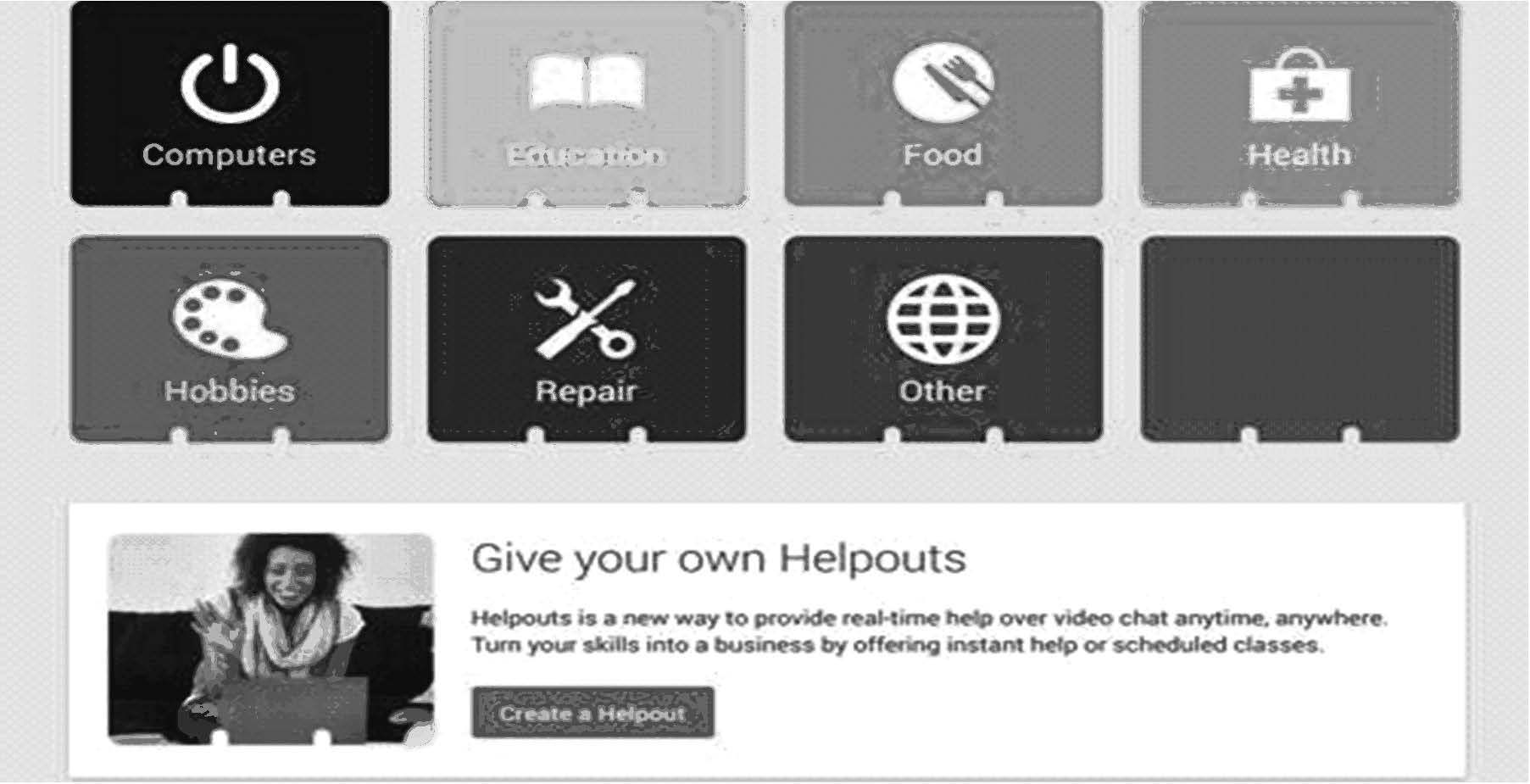The image size is (1530, 784).
Task: Choose the Hobbies paint palette icon
Action: click(x=230, y=317)
